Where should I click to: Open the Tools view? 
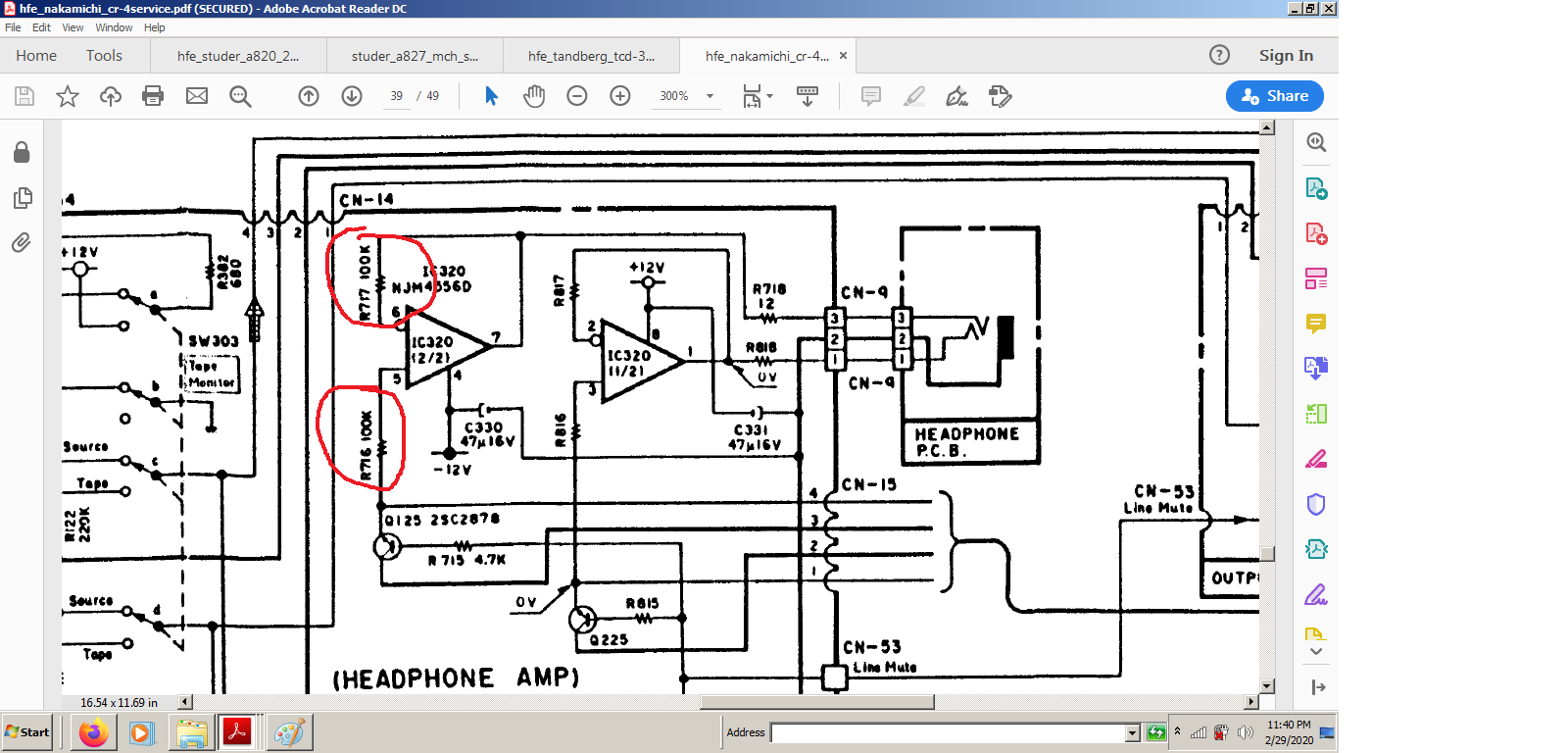point(104,56)
